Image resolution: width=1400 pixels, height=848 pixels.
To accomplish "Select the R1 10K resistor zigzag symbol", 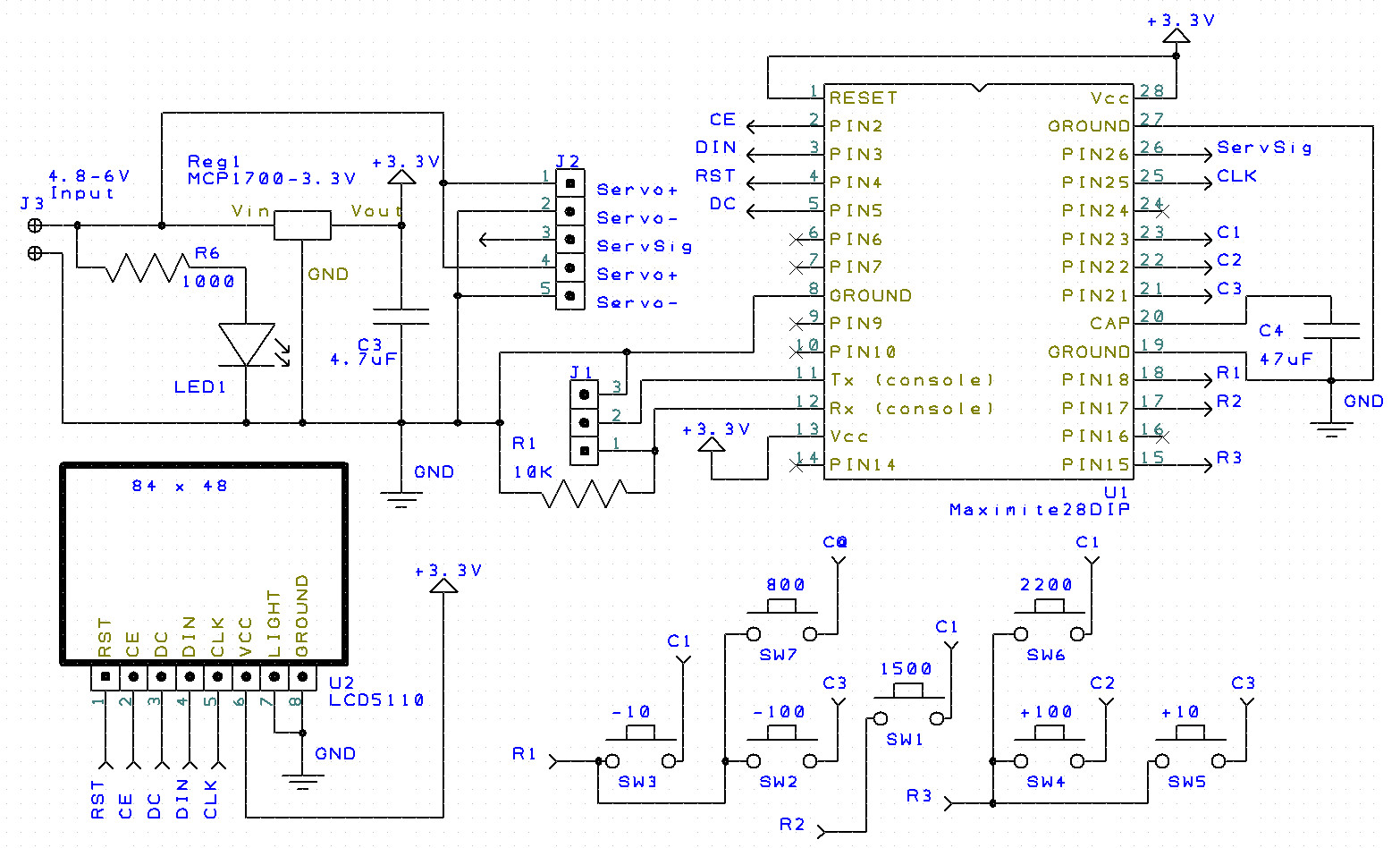I will tap(585, 494).
